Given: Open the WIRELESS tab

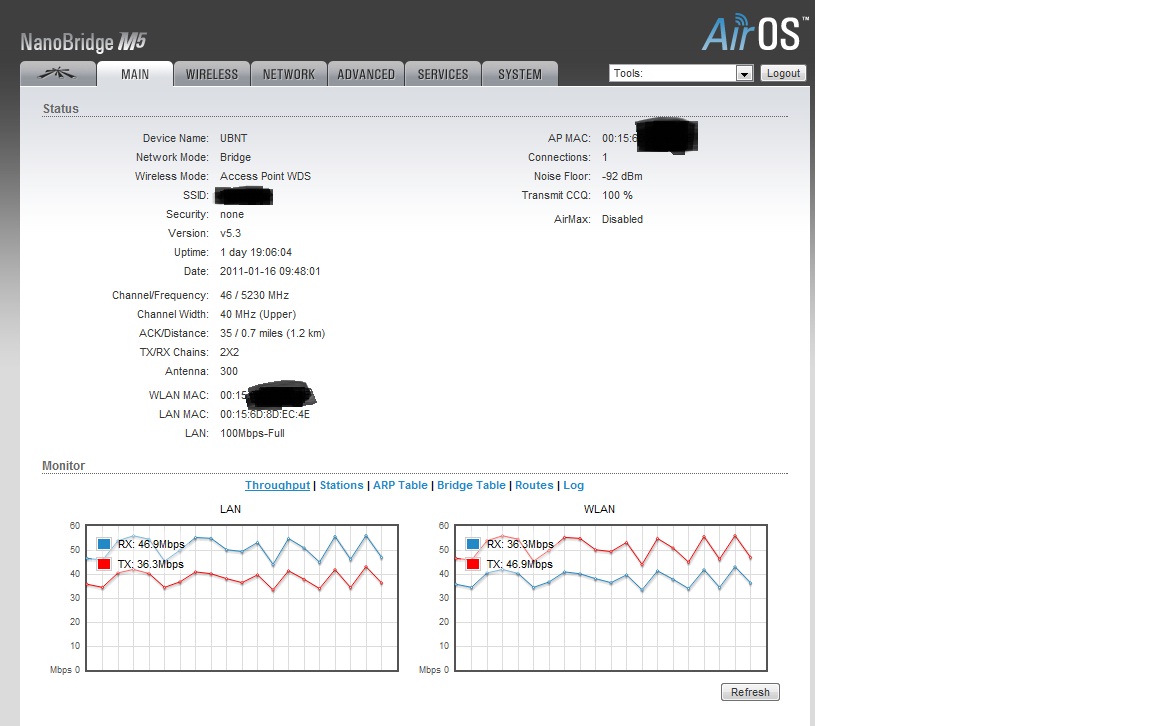Looking at the screenshot, I should [x=212, y=73].
